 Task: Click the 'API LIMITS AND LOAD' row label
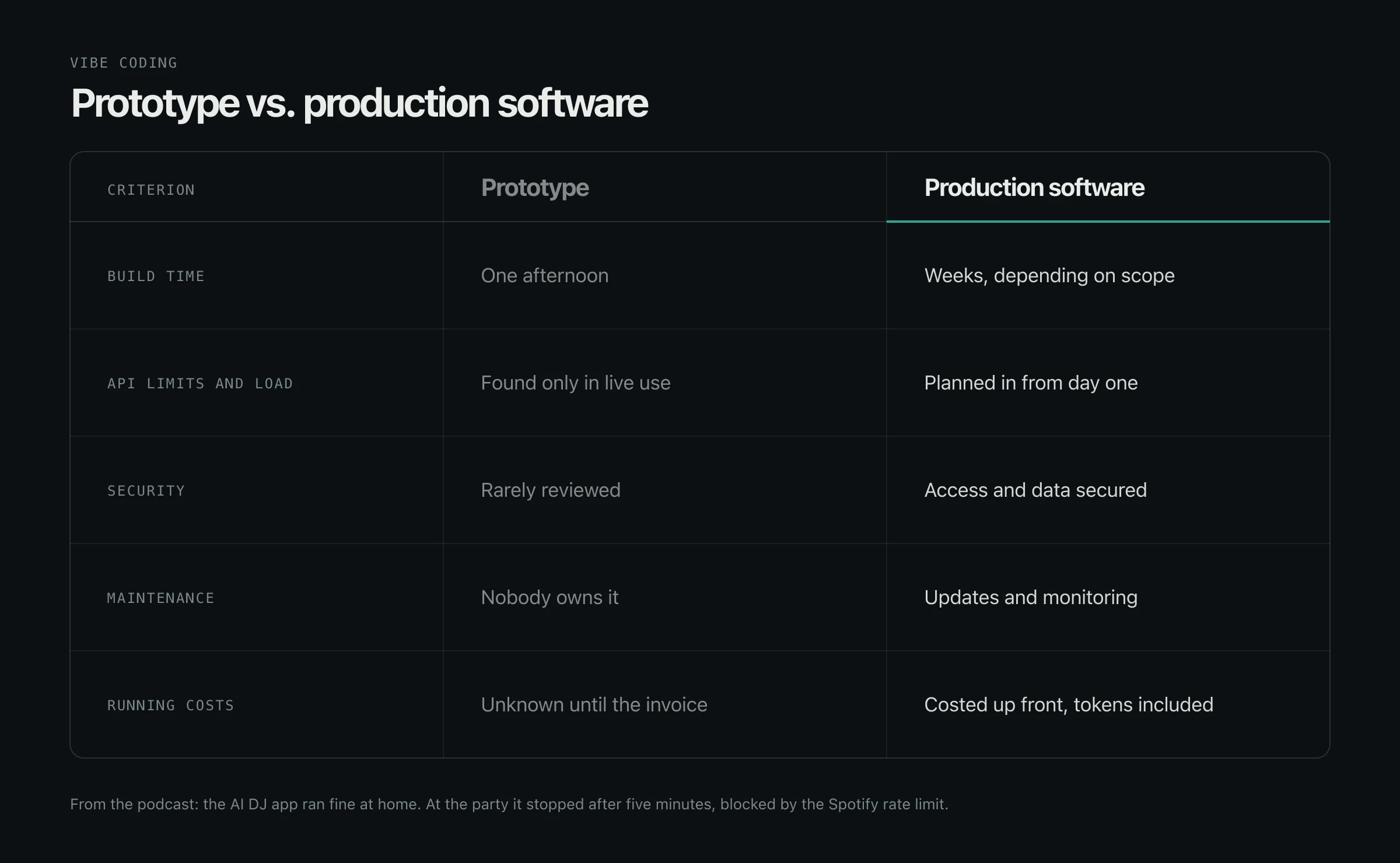(x=200, y=384)
